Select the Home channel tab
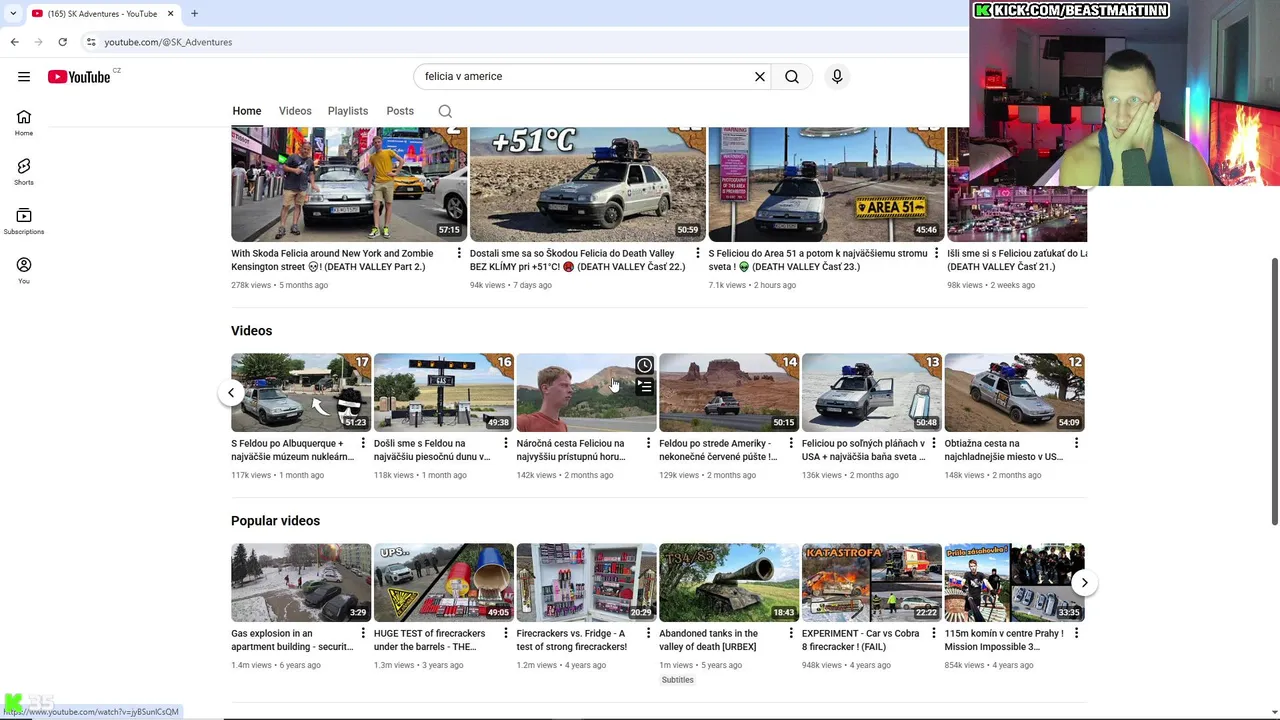The width and height of the screenshot is (1280, 720). (247, 111)
